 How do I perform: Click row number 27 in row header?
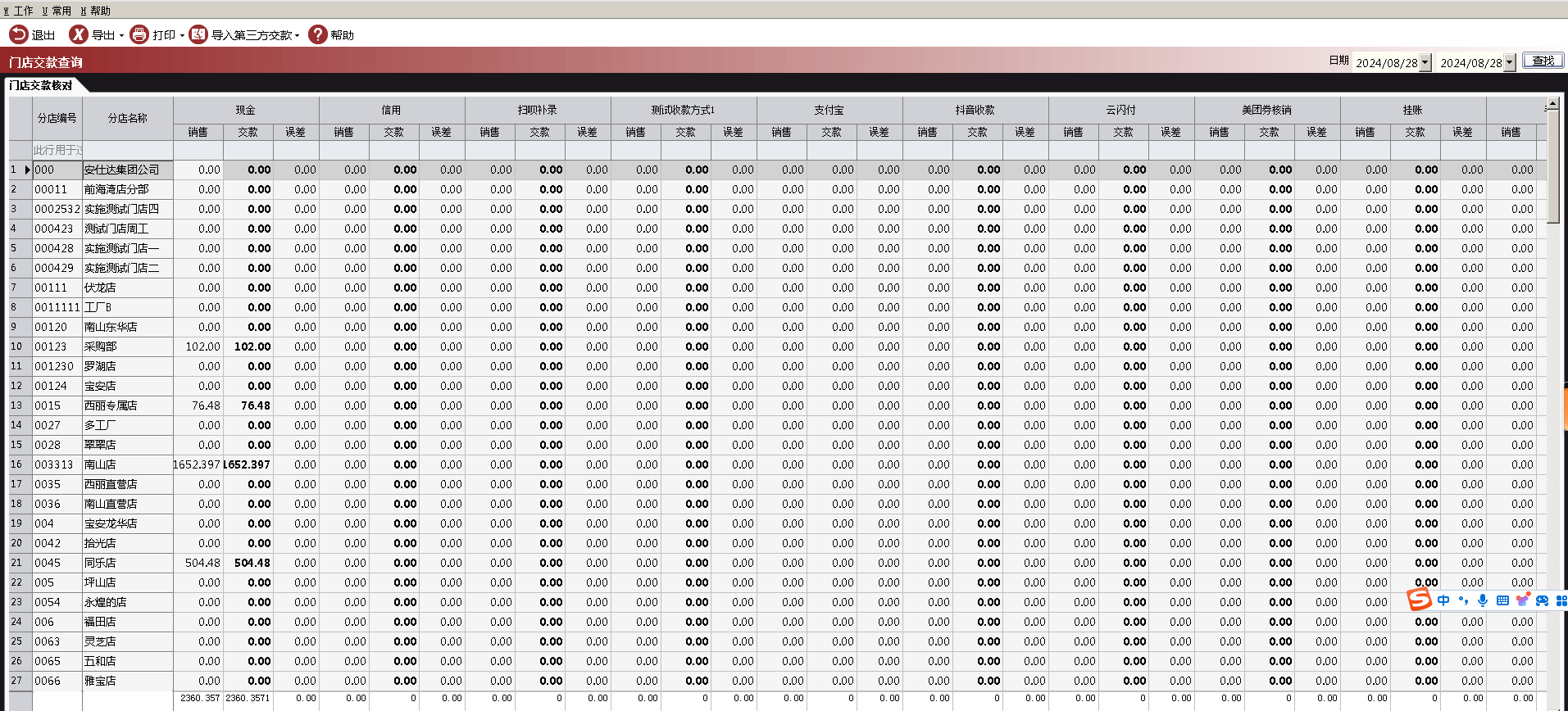click(x=16, y=681)
